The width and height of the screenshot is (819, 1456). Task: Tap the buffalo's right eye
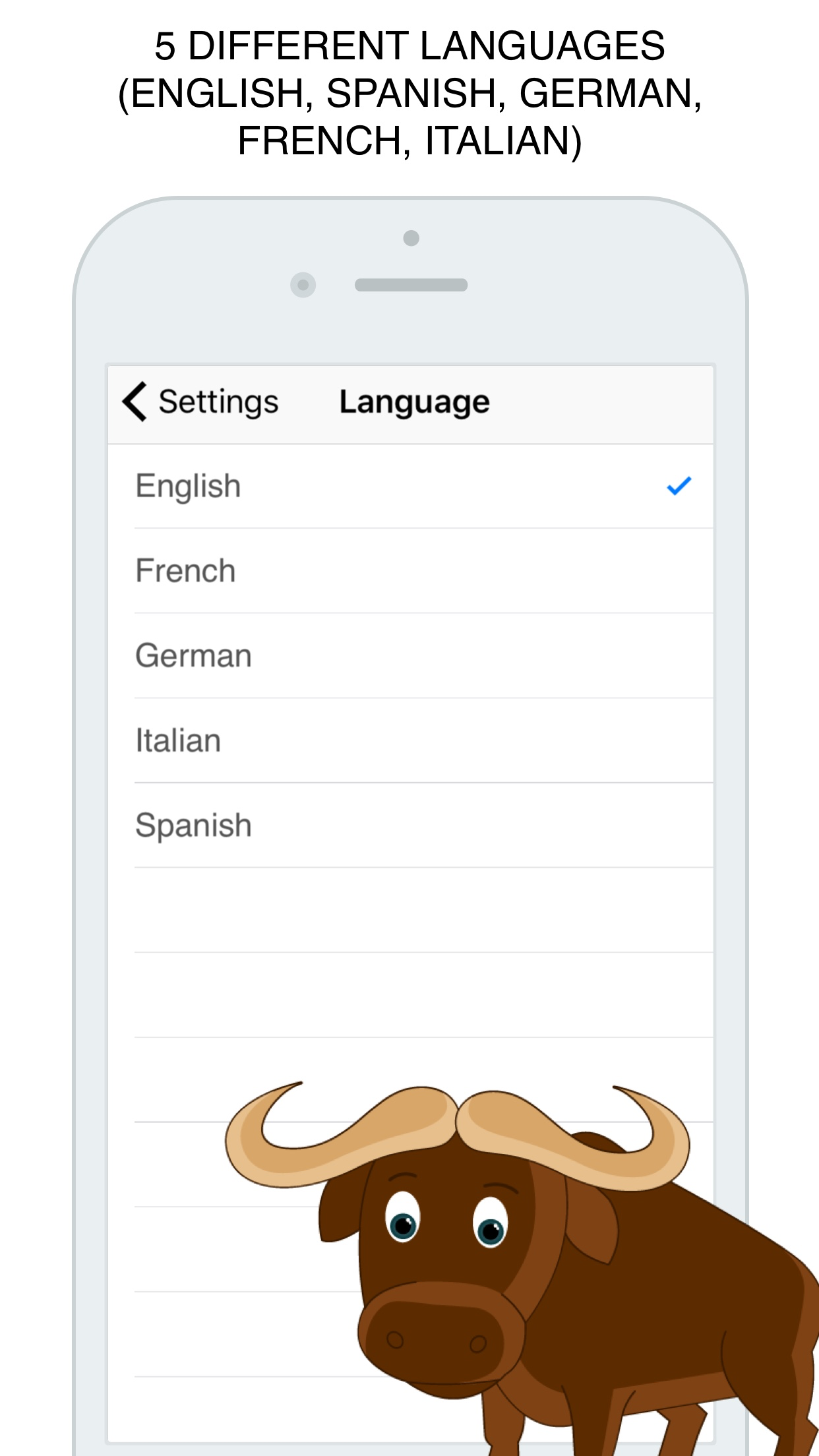[x=491, y=1223]
